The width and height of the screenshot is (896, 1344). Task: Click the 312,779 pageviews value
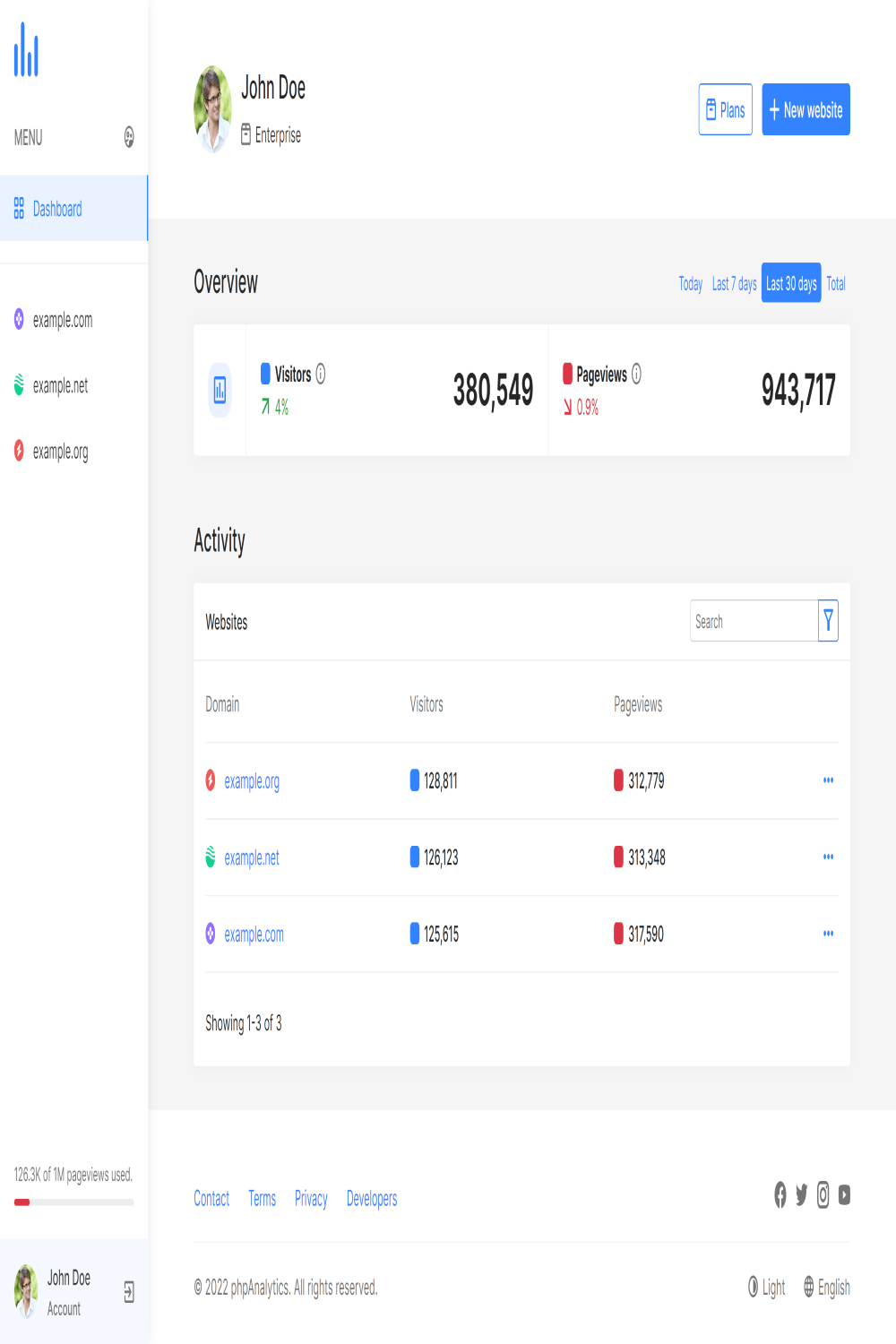click(646, 781)
